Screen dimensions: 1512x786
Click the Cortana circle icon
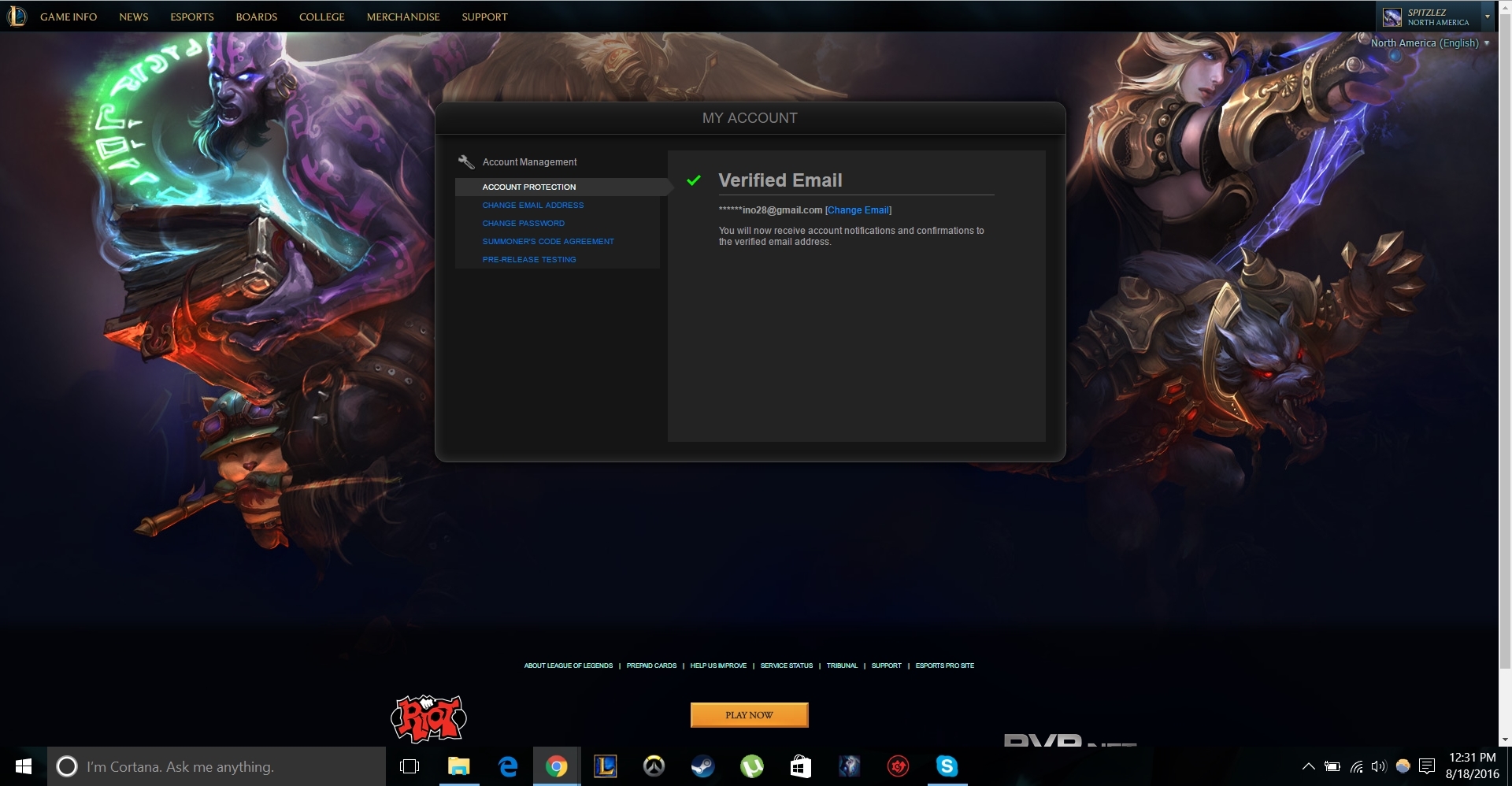pos(67,766)
